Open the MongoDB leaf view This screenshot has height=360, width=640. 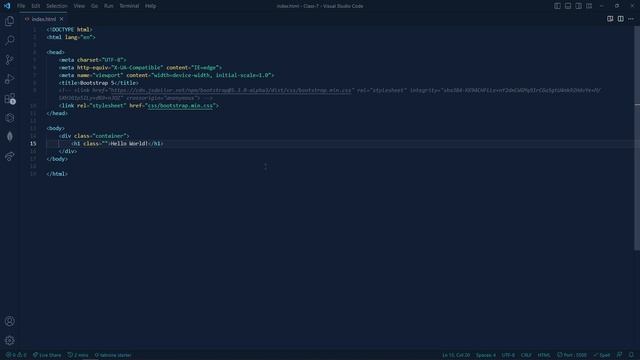click(x=9, y=137)
